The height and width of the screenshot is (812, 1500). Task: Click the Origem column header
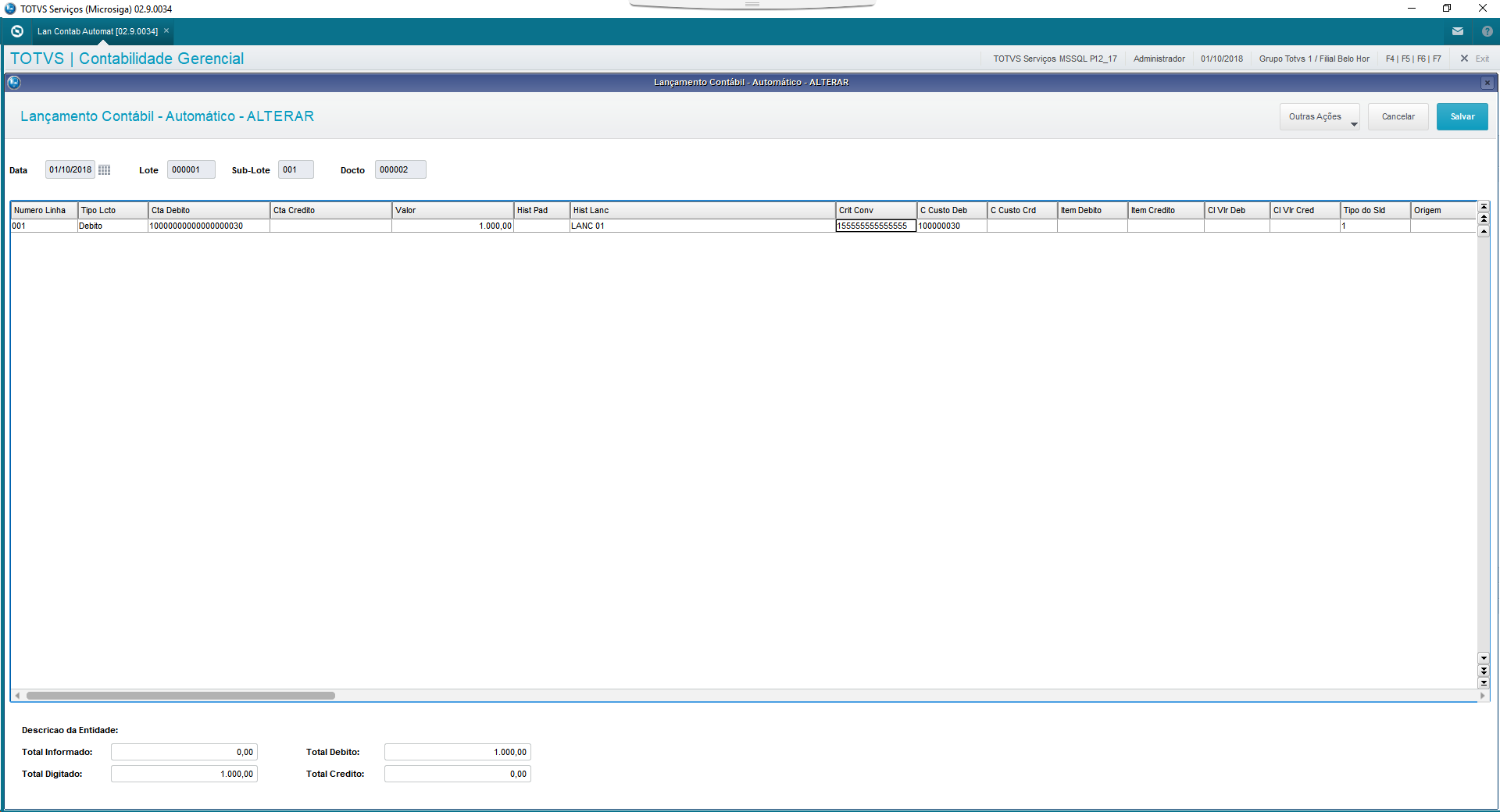pyautogui.click(x=1444, y=211)
